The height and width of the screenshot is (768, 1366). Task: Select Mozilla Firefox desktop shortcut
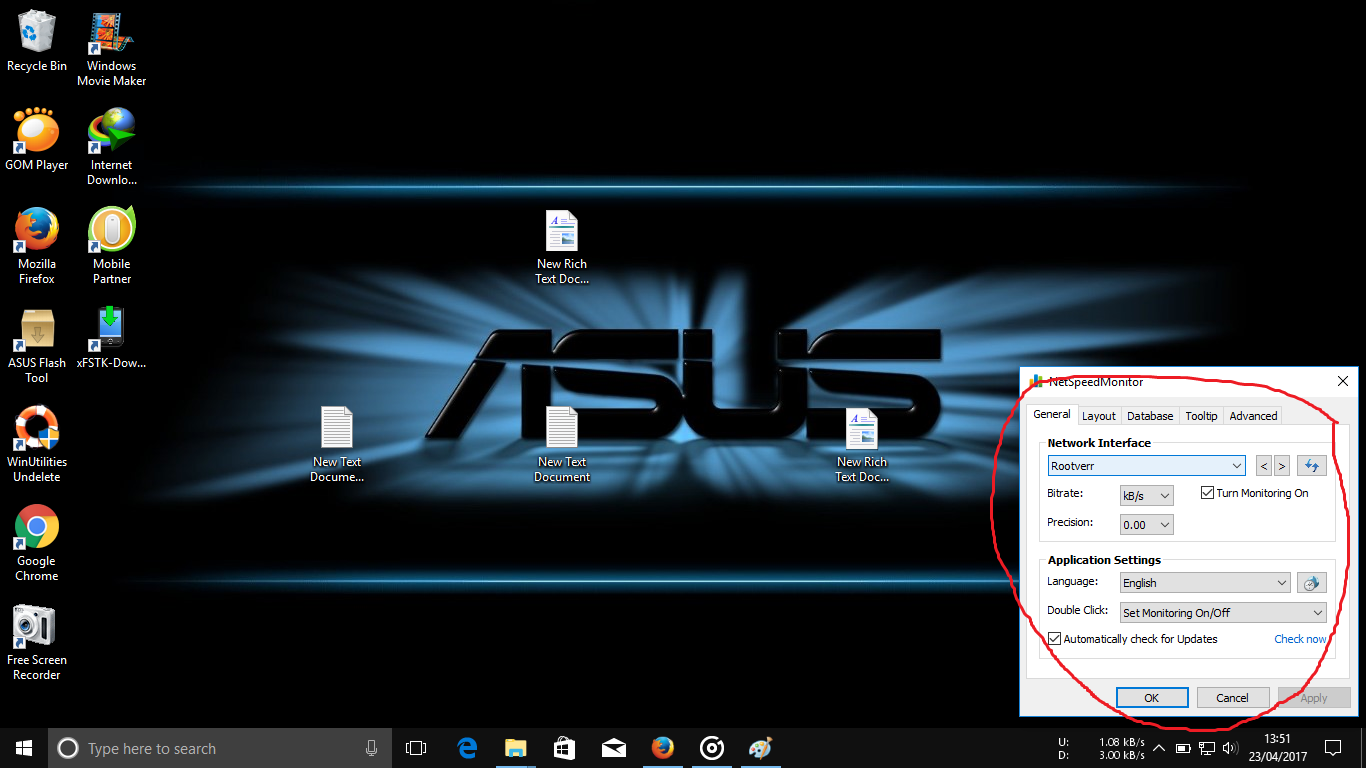(x=37, y=247)
